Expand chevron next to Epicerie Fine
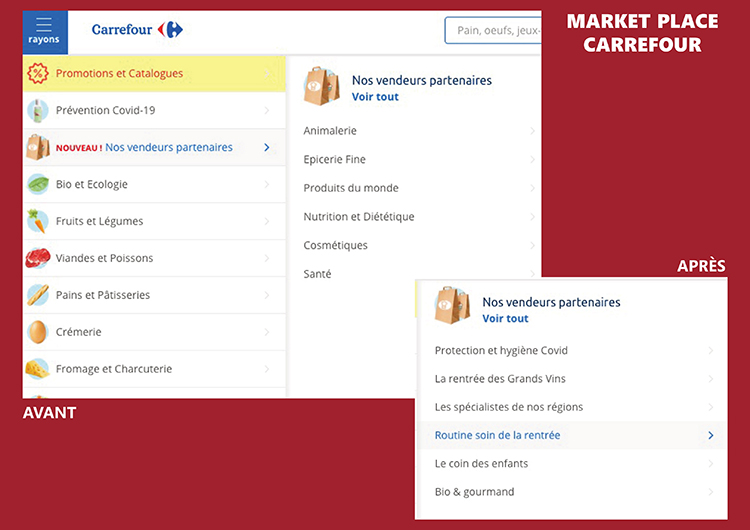The height and width of the screenshot is (530, 750). click(532, 159)
